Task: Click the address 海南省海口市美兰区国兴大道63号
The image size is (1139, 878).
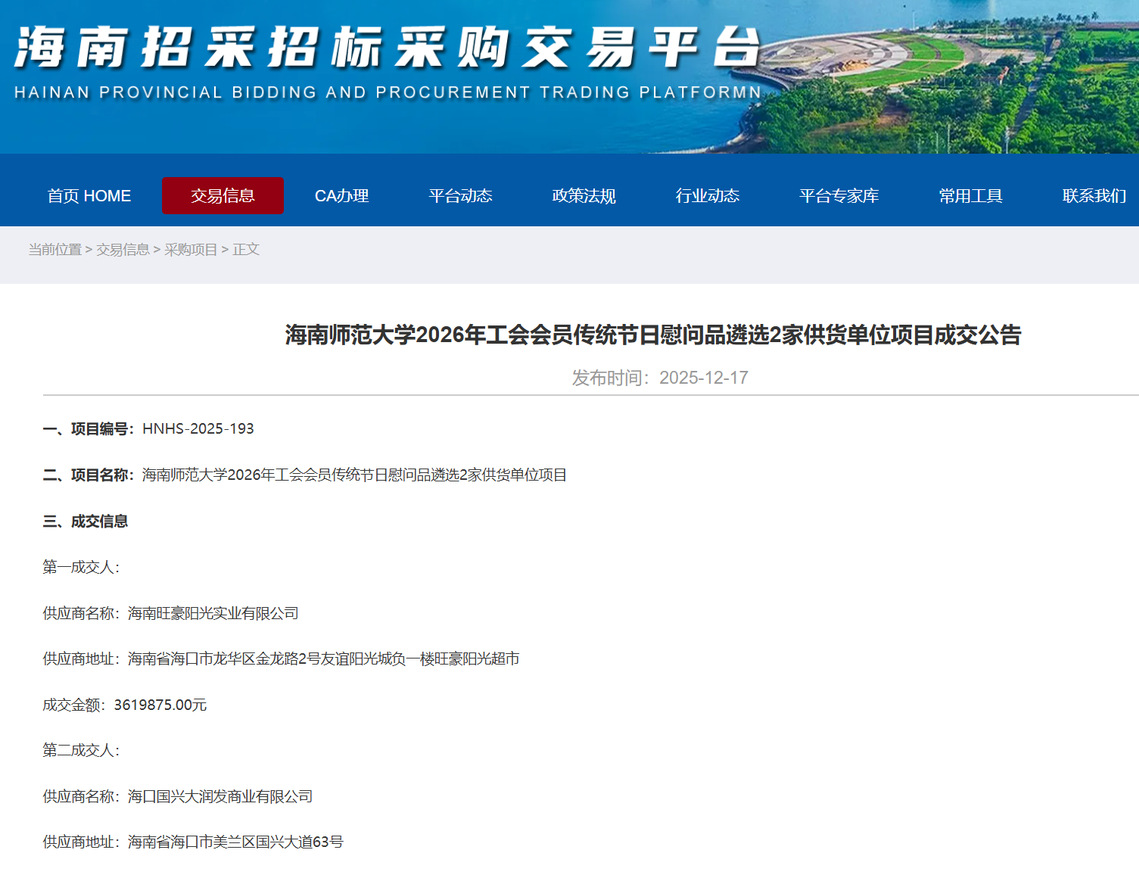Action: tap(235, 842)
